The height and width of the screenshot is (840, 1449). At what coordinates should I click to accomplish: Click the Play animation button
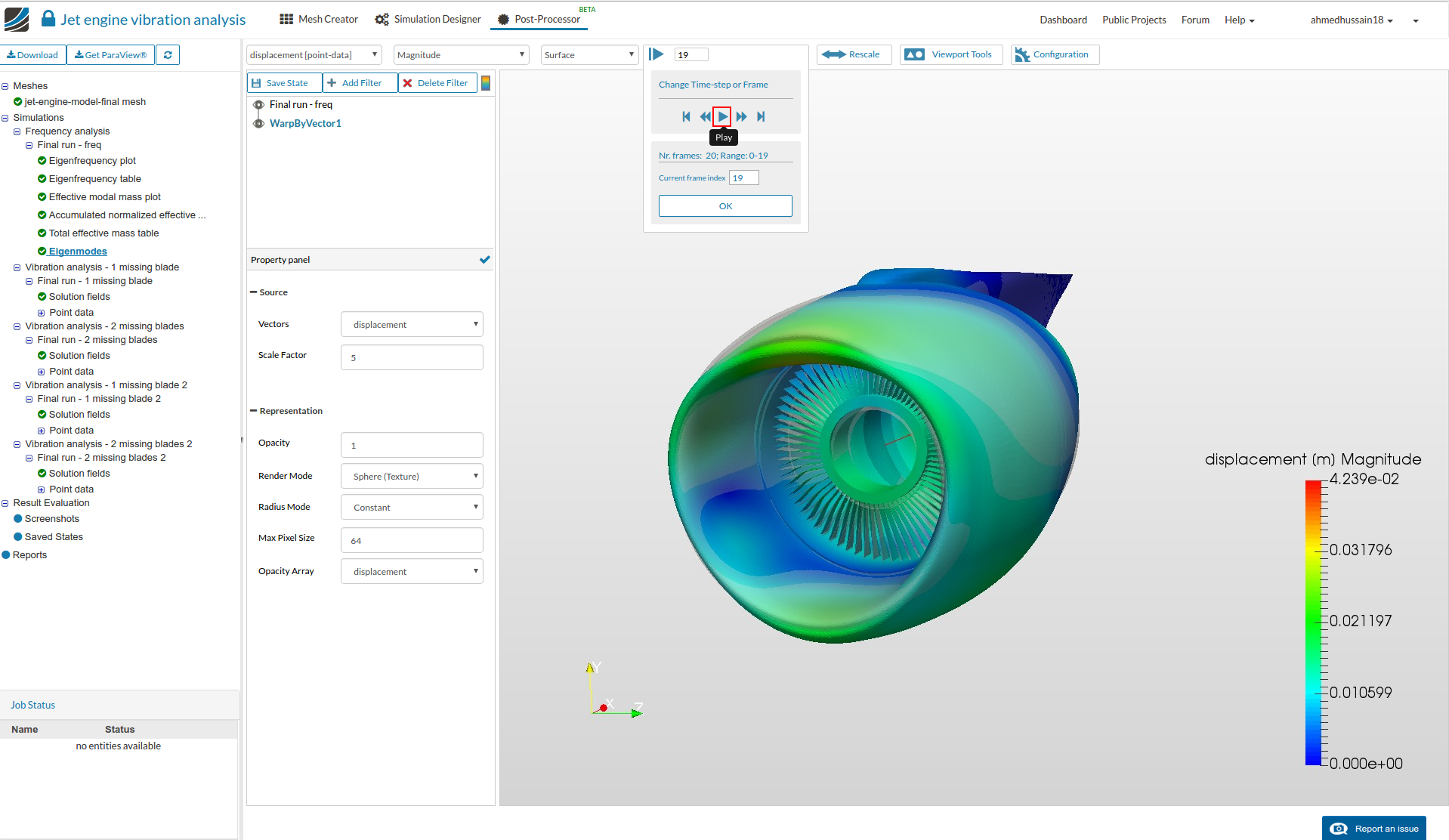coord(722,116)
